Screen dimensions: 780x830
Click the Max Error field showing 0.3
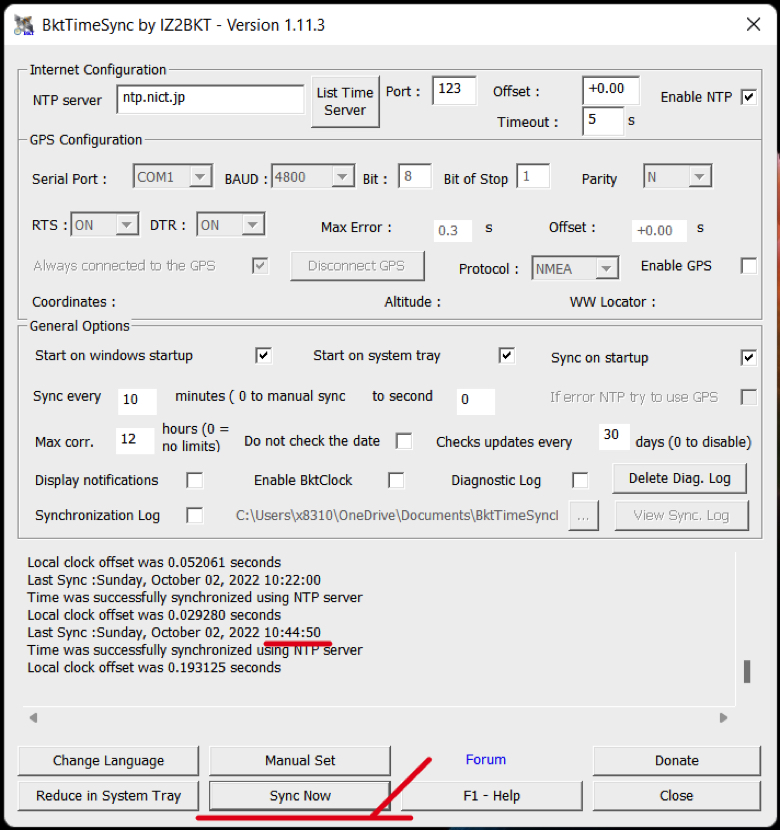[453, 231]
